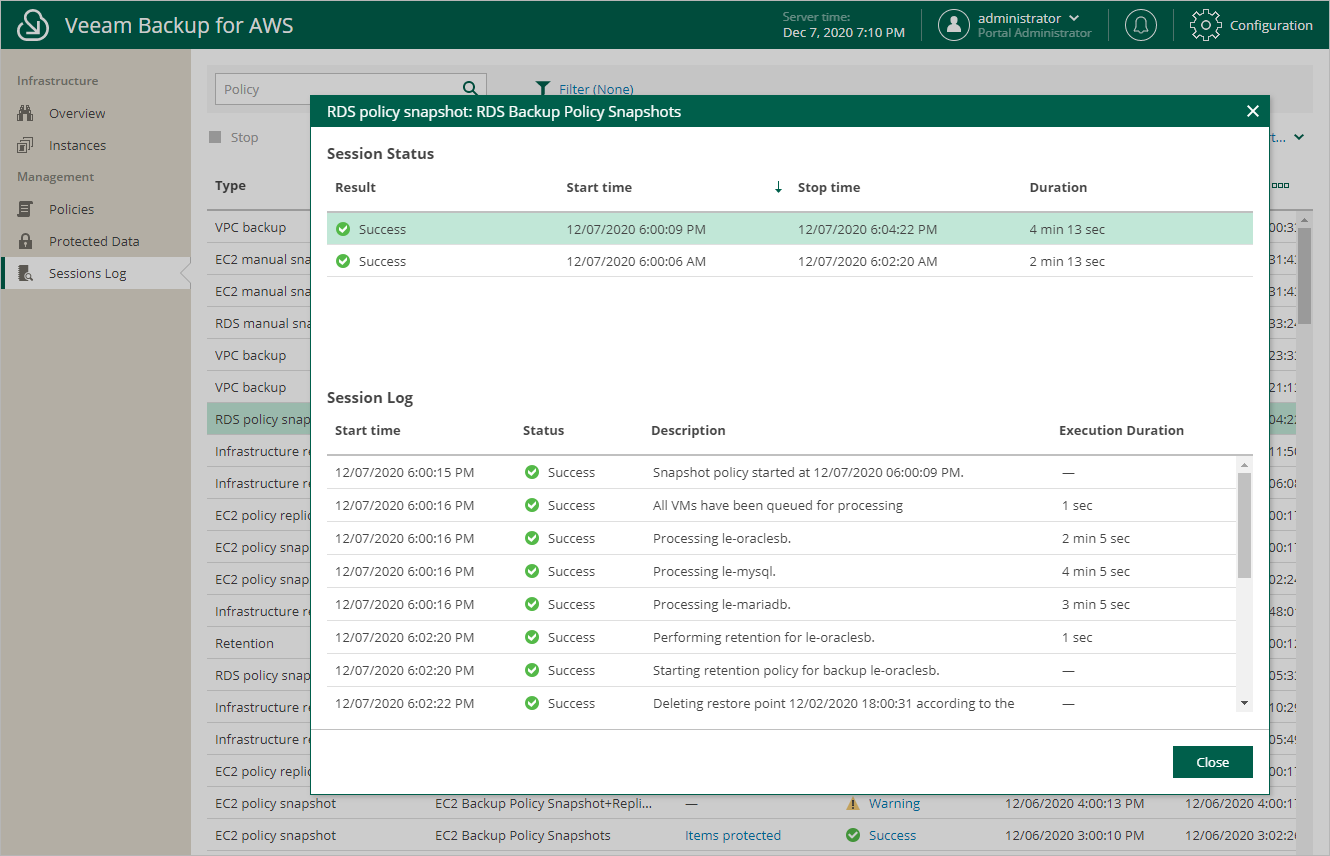Open the Instances page
Image resolution: width=1330 pixels, height=856 pixels.
[x=77, y=145]
